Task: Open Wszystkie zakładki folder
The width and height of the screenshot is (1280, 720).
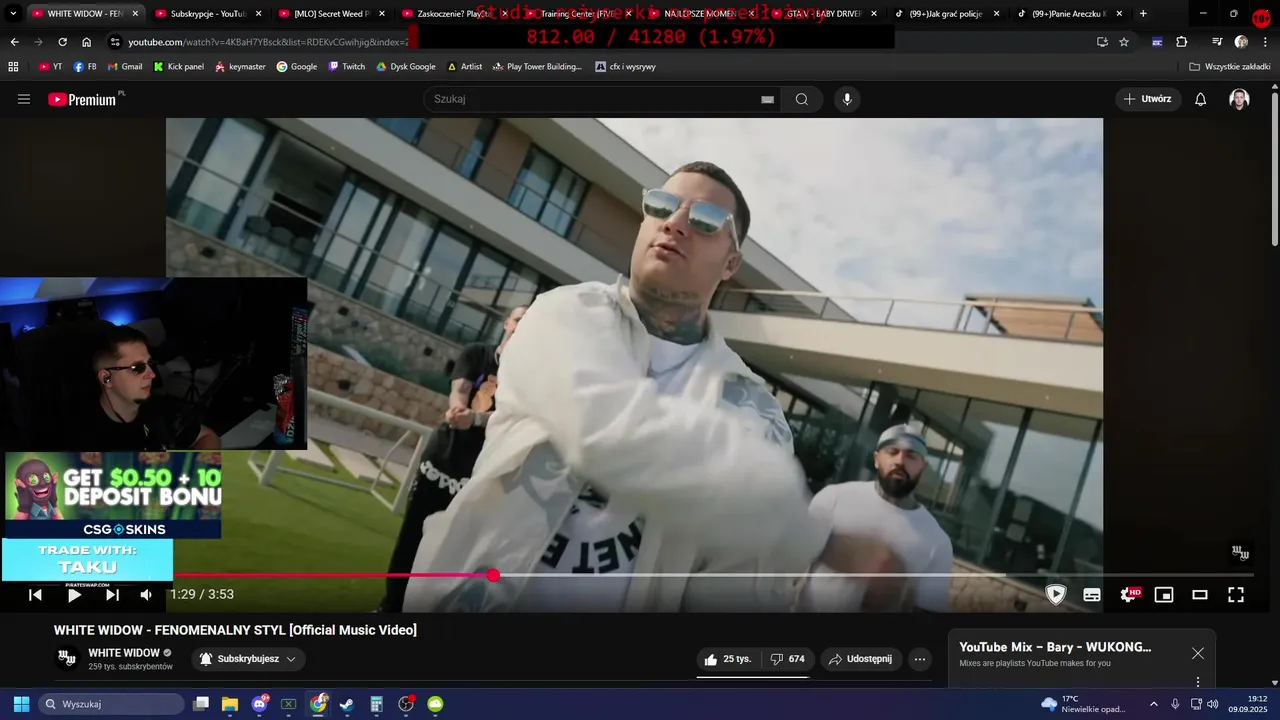Action: click(x=1229, y=67)
